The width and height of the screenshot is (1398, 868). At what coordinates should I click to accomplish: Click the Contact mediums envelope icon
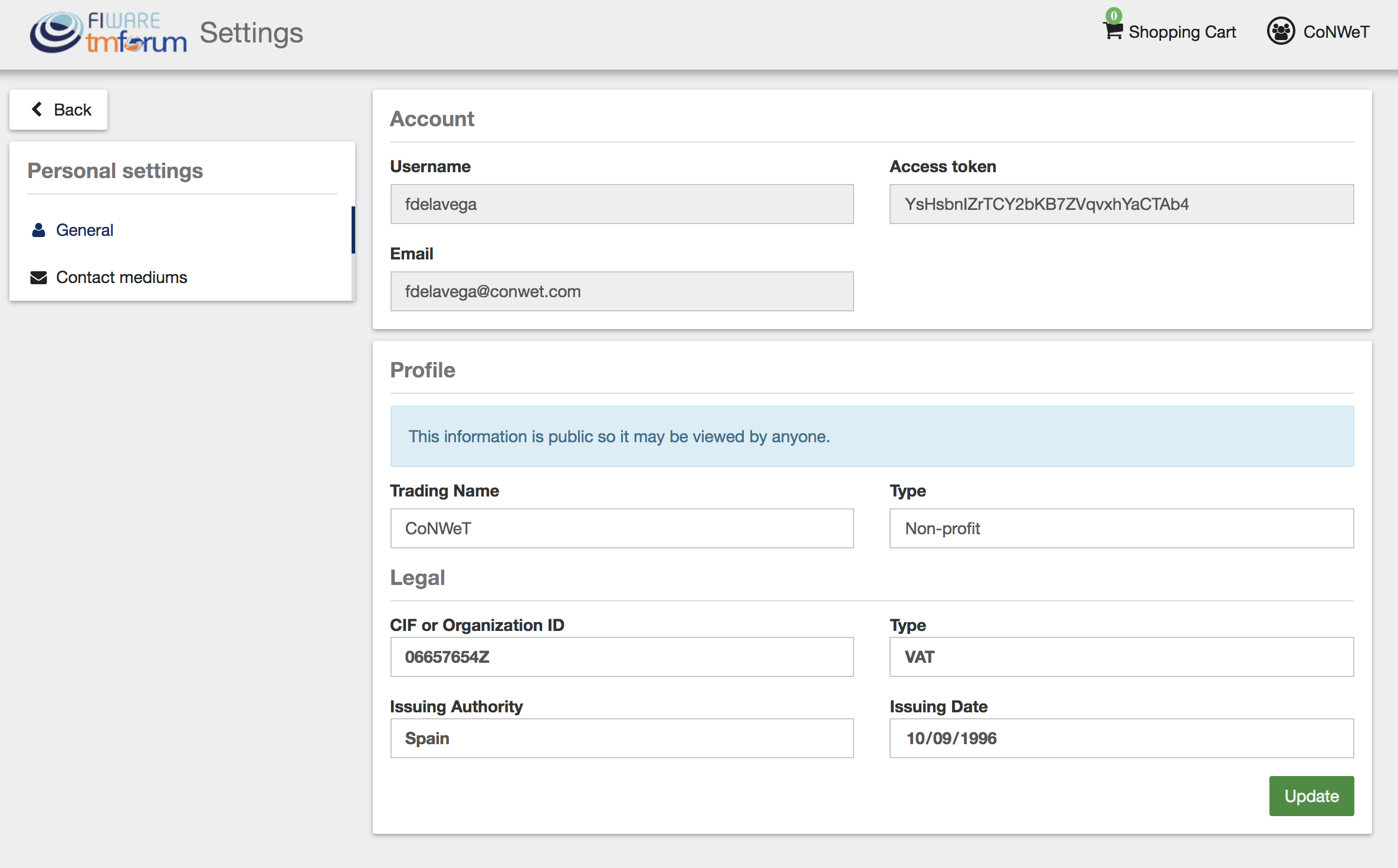(x=38, y=277)
